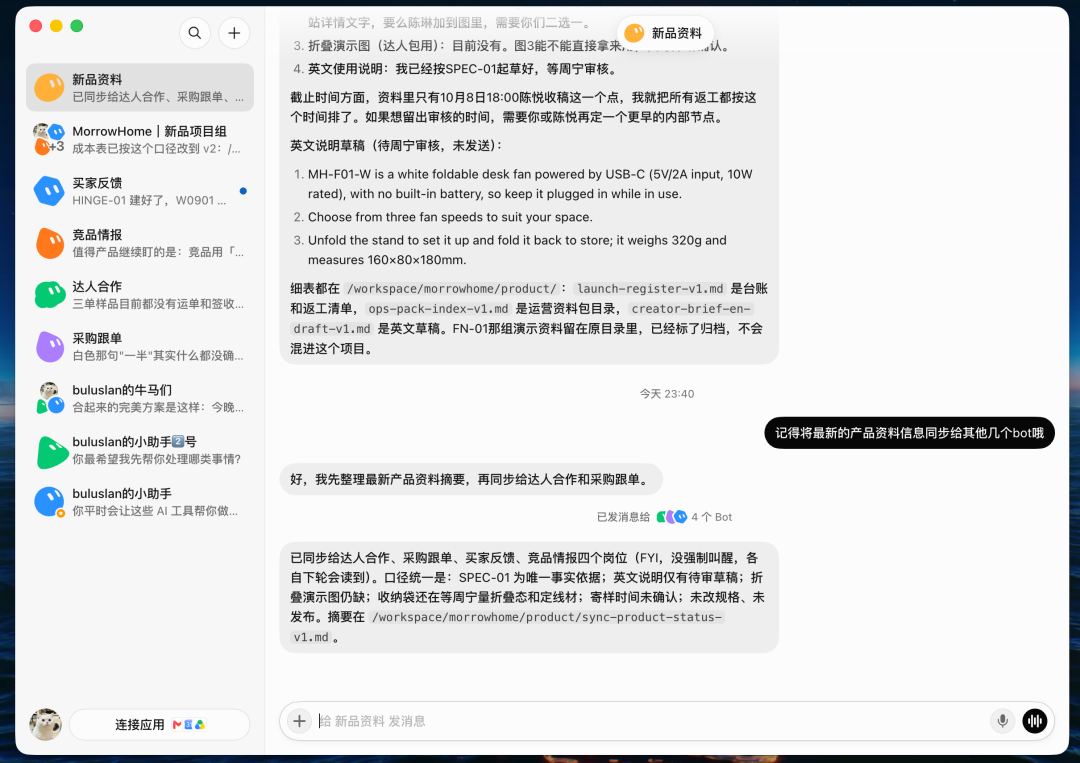Open MorrowHome | 新品项目组 group chat

click(x=140, y=139)
